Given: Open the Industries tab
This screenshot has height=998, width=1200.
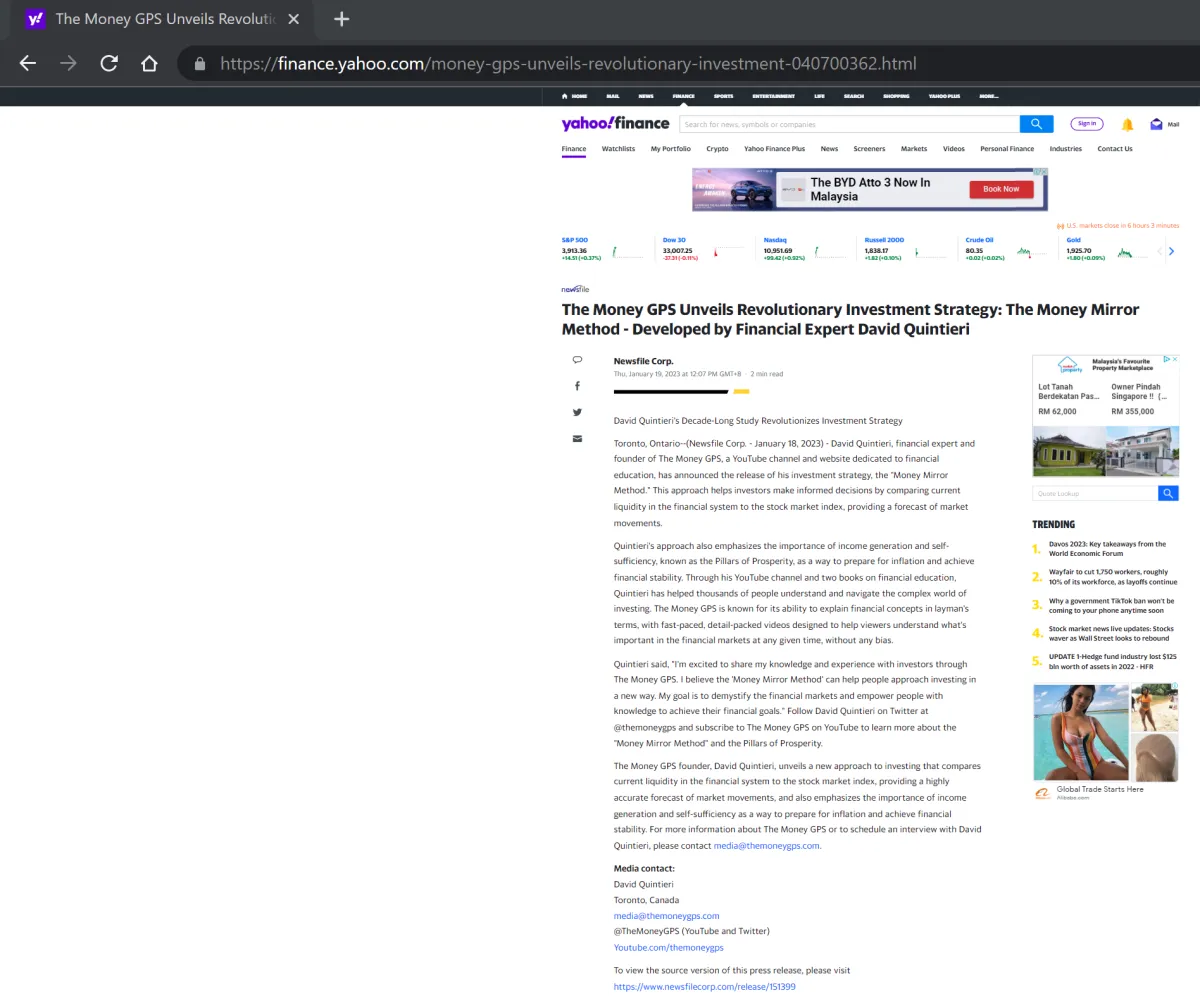Looking at the screenshot, I should [1066, 149].
